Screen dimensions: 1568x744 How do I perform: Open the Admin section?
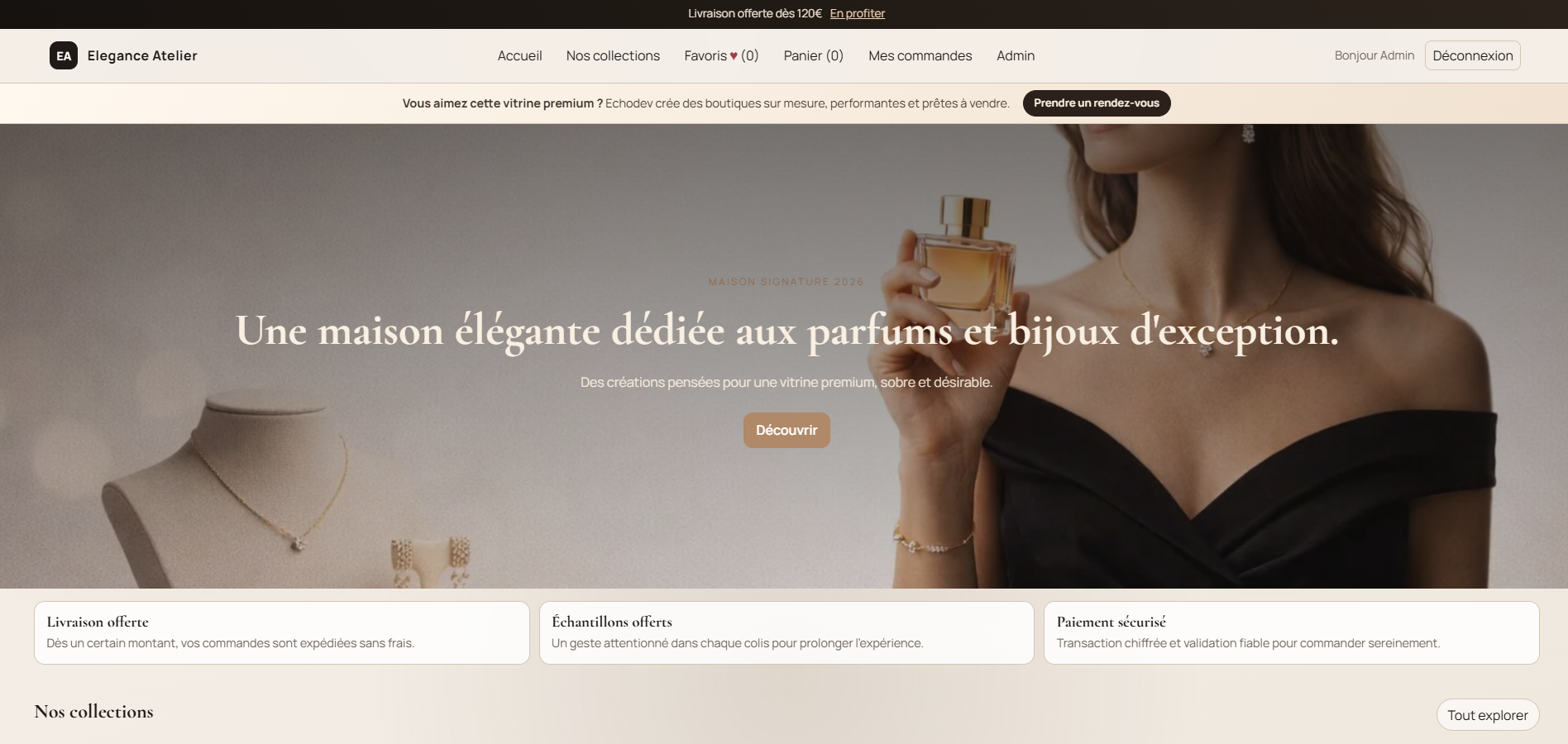(x=1016, y=55)
